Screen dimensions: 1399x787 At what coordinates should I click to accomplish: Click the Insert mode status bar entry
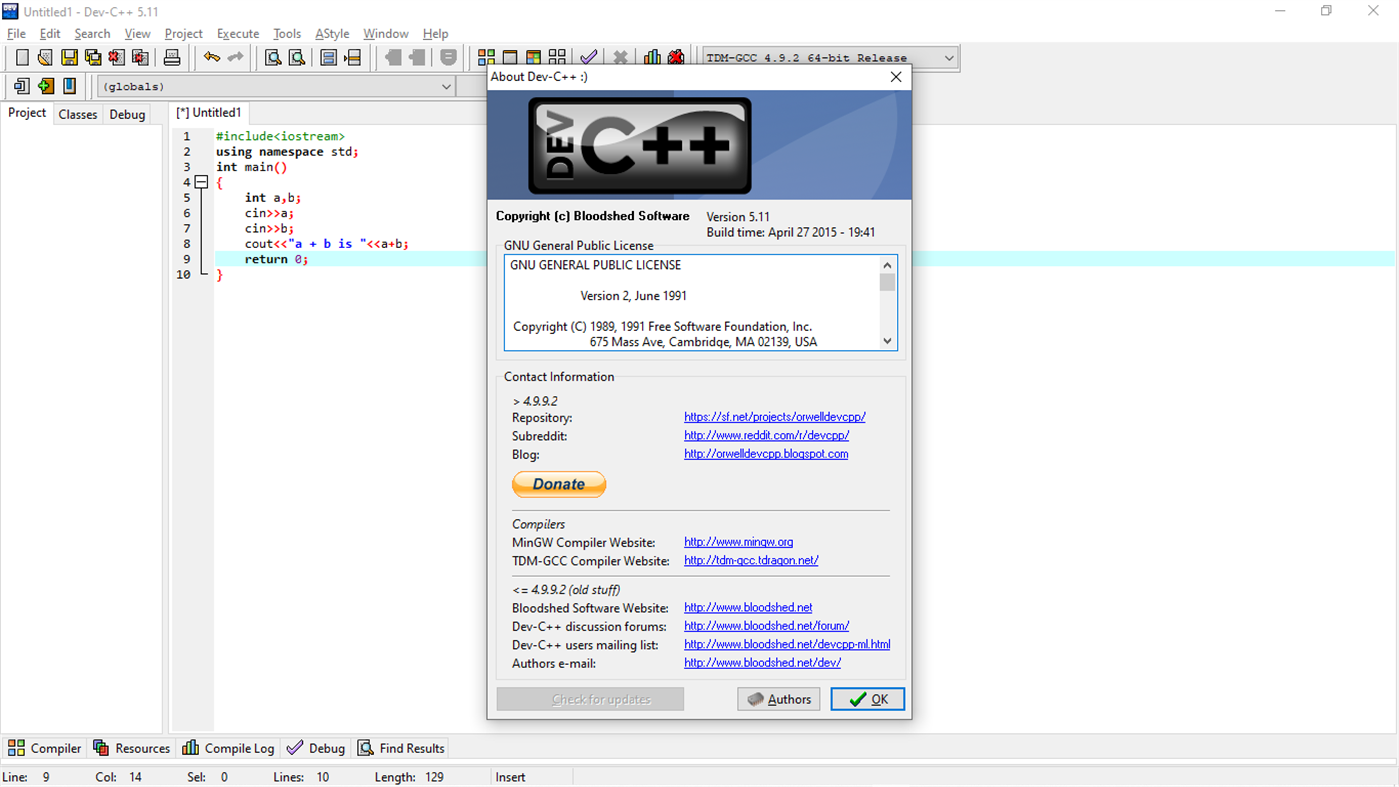[510, 777]
